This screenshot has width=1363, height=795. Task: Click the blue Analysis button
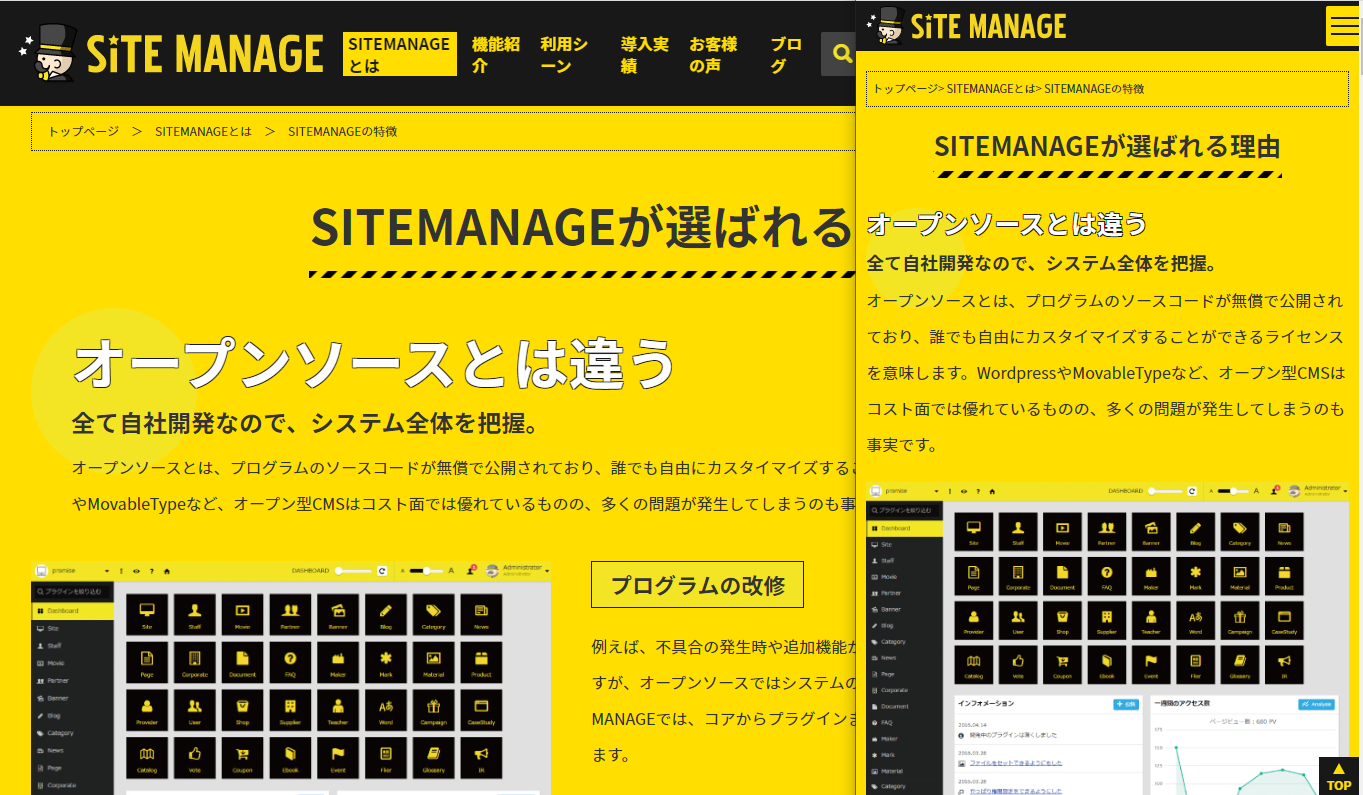1316,704
